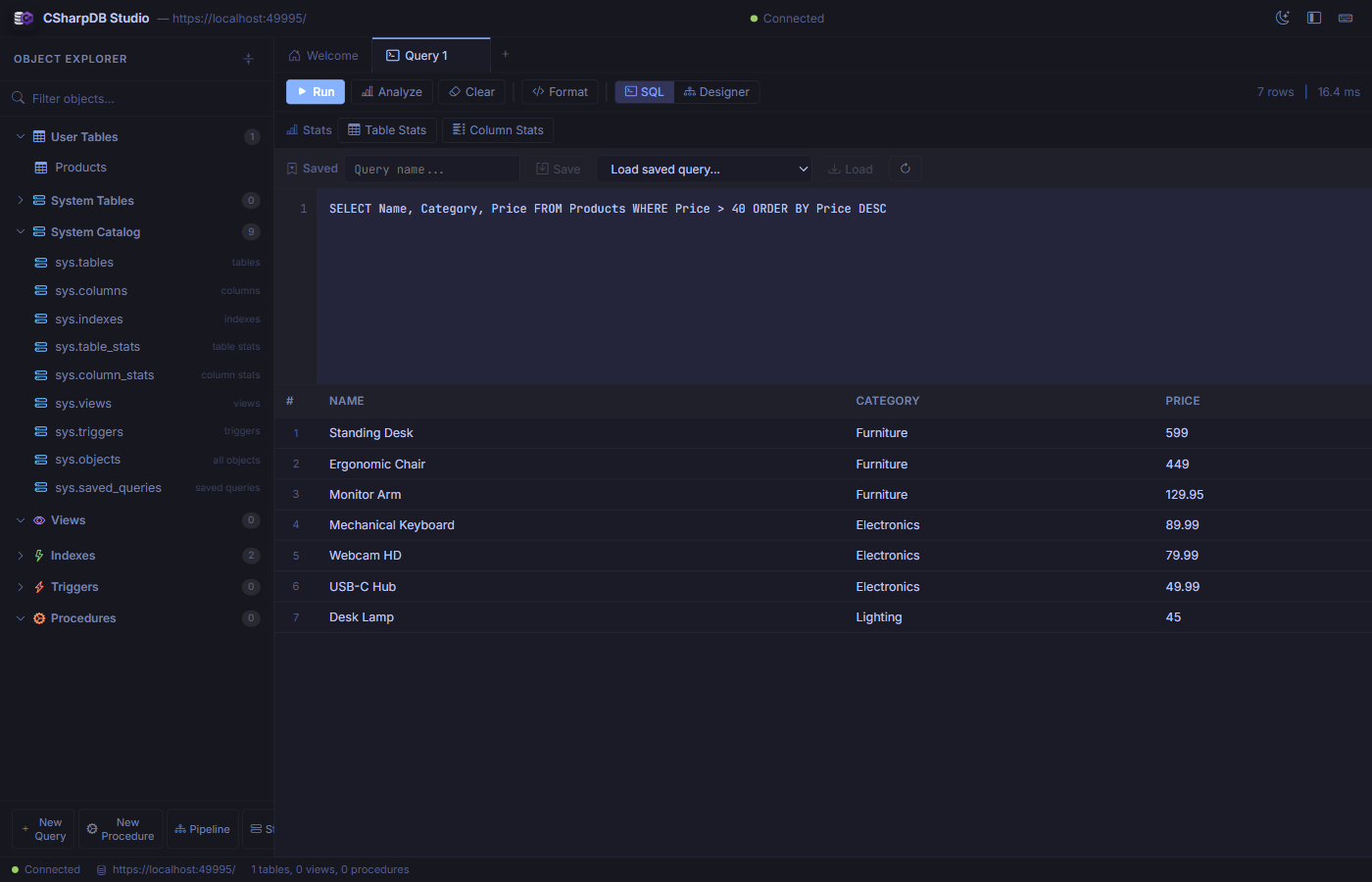Click the database icon beside localhost URL

(x=100, y=869)
